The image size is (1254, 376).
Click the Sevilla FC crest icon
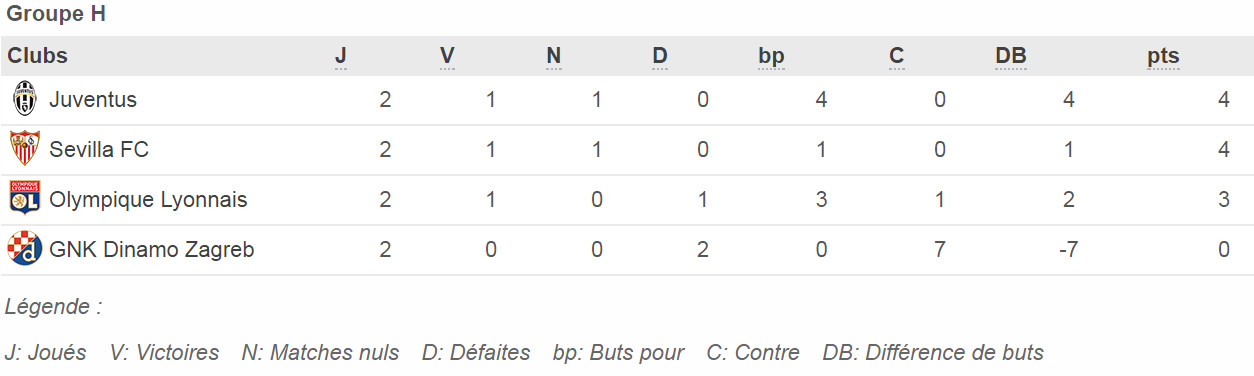click(x=24, y=149)
